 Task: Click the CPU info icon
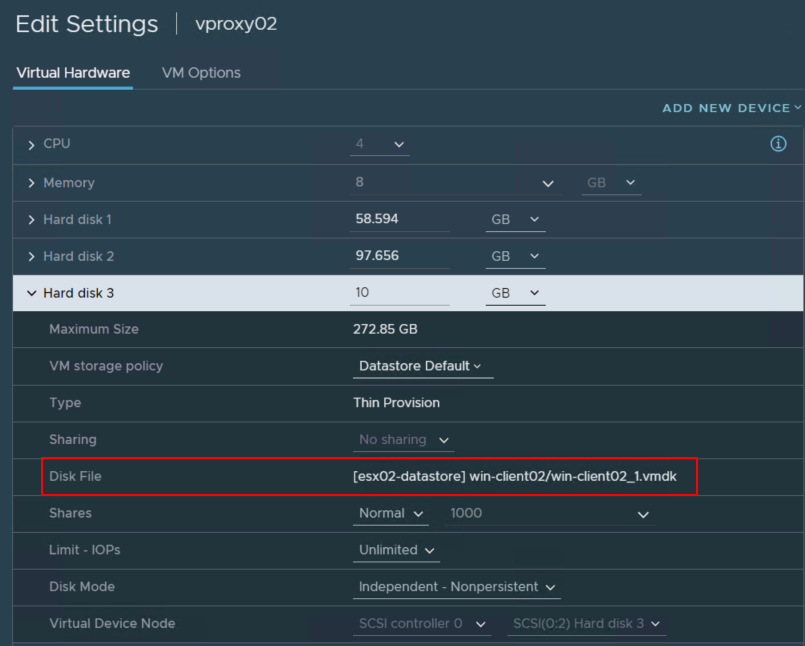click(778, 144)
